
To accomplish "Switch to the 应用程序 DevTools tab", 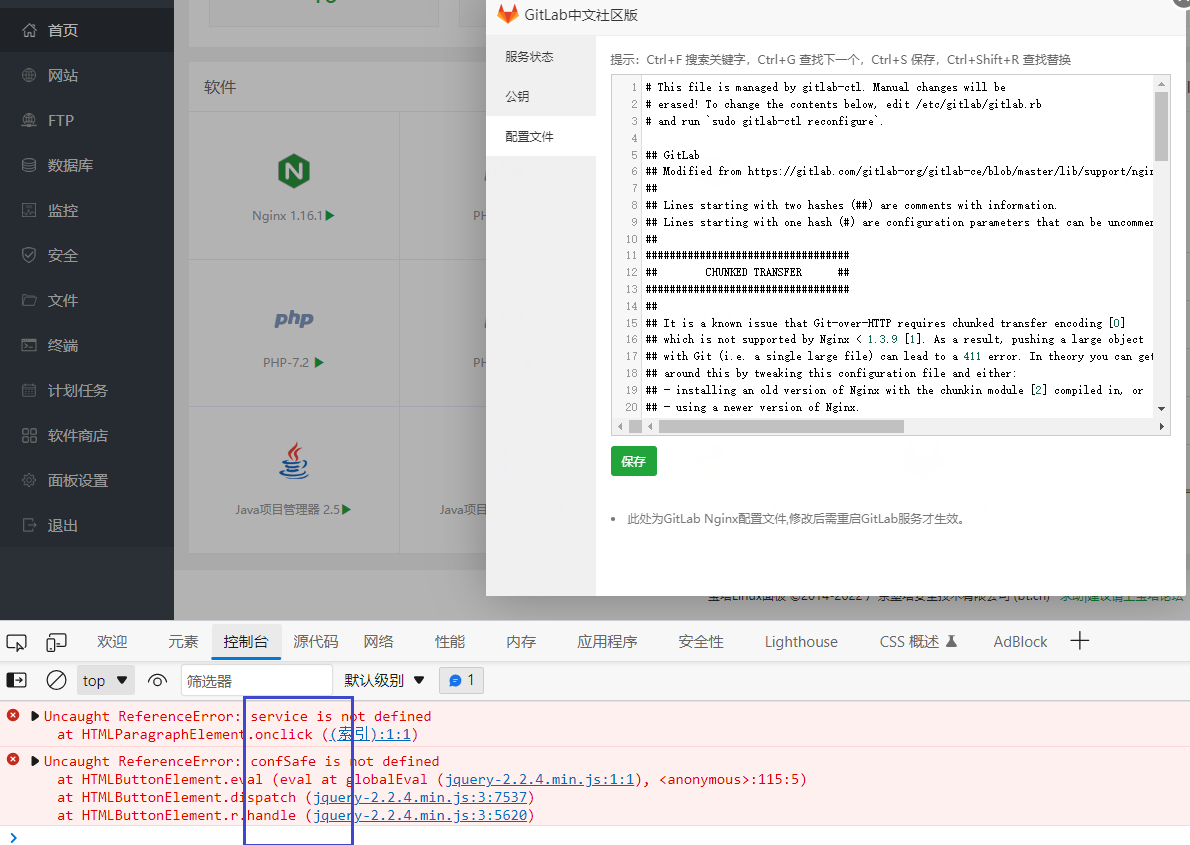I will click(x=607, y=642).
